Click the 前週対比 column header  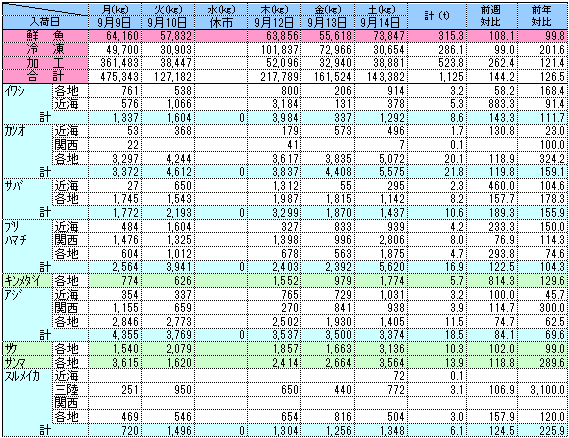click(x=492, y=16)
